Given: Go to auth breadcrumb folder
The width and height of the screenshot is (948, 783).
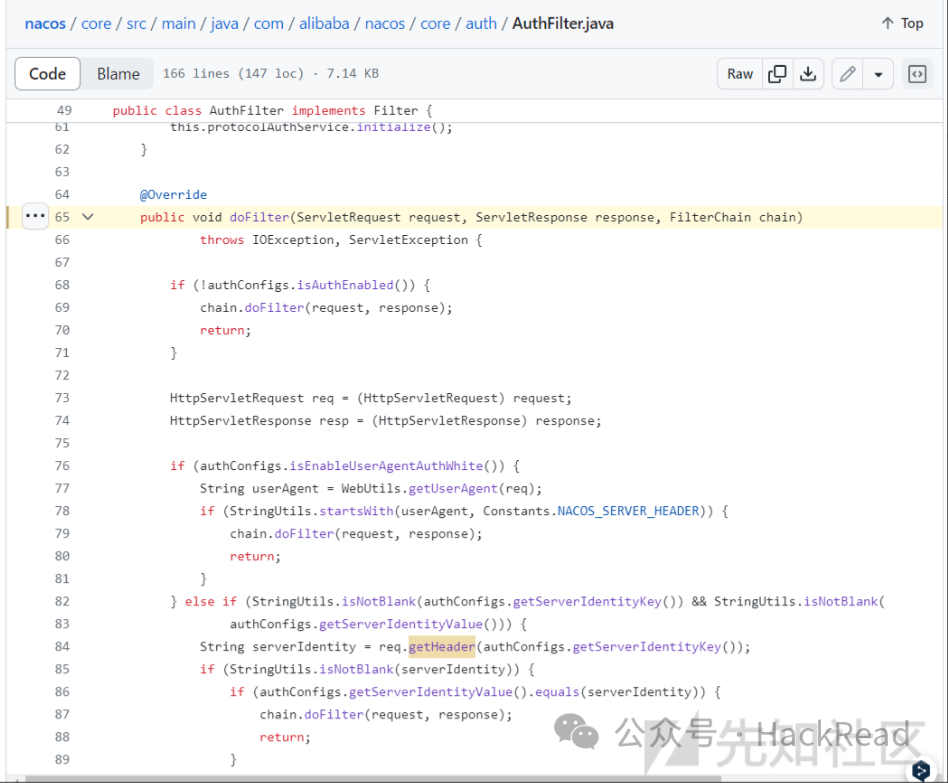Looking at the screenshot, I should 481,24.
